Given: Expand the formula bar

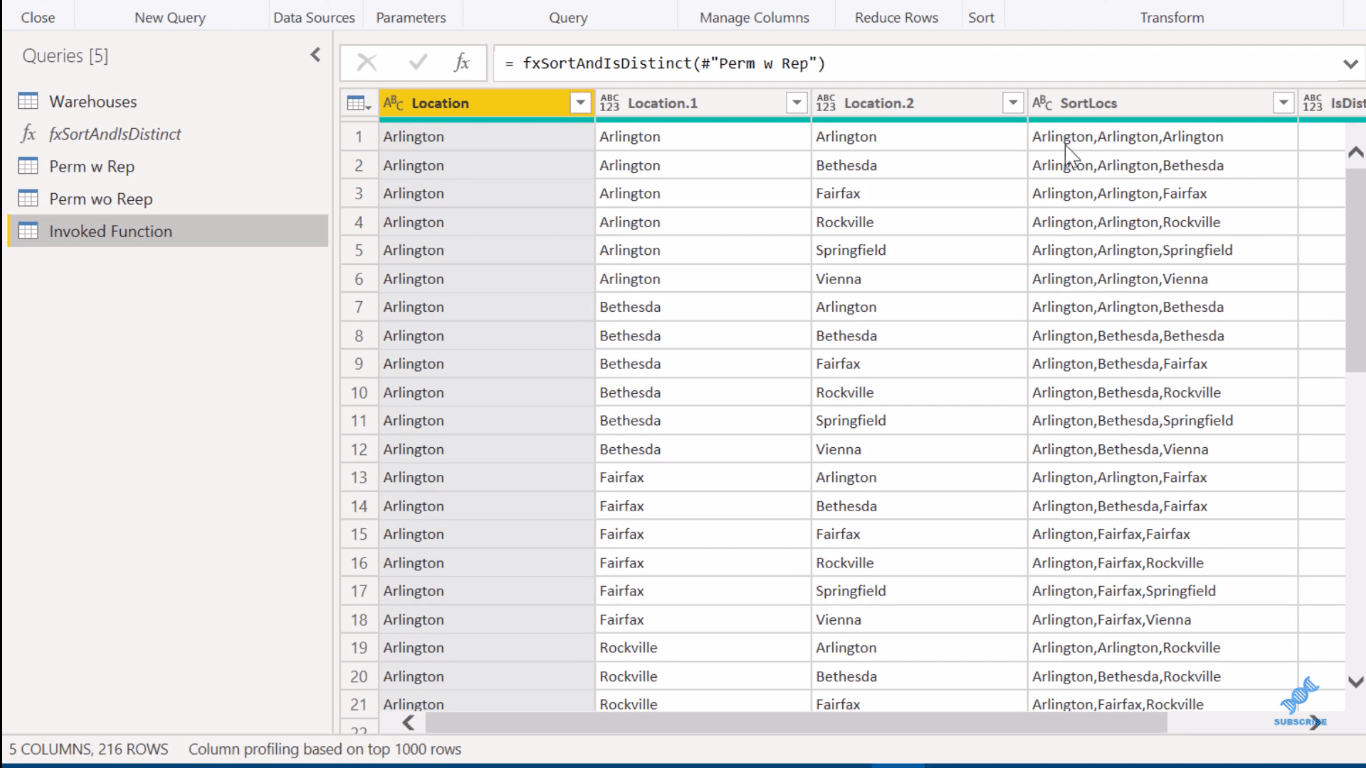Looking at the screenshot, I should pos(1351,64).
